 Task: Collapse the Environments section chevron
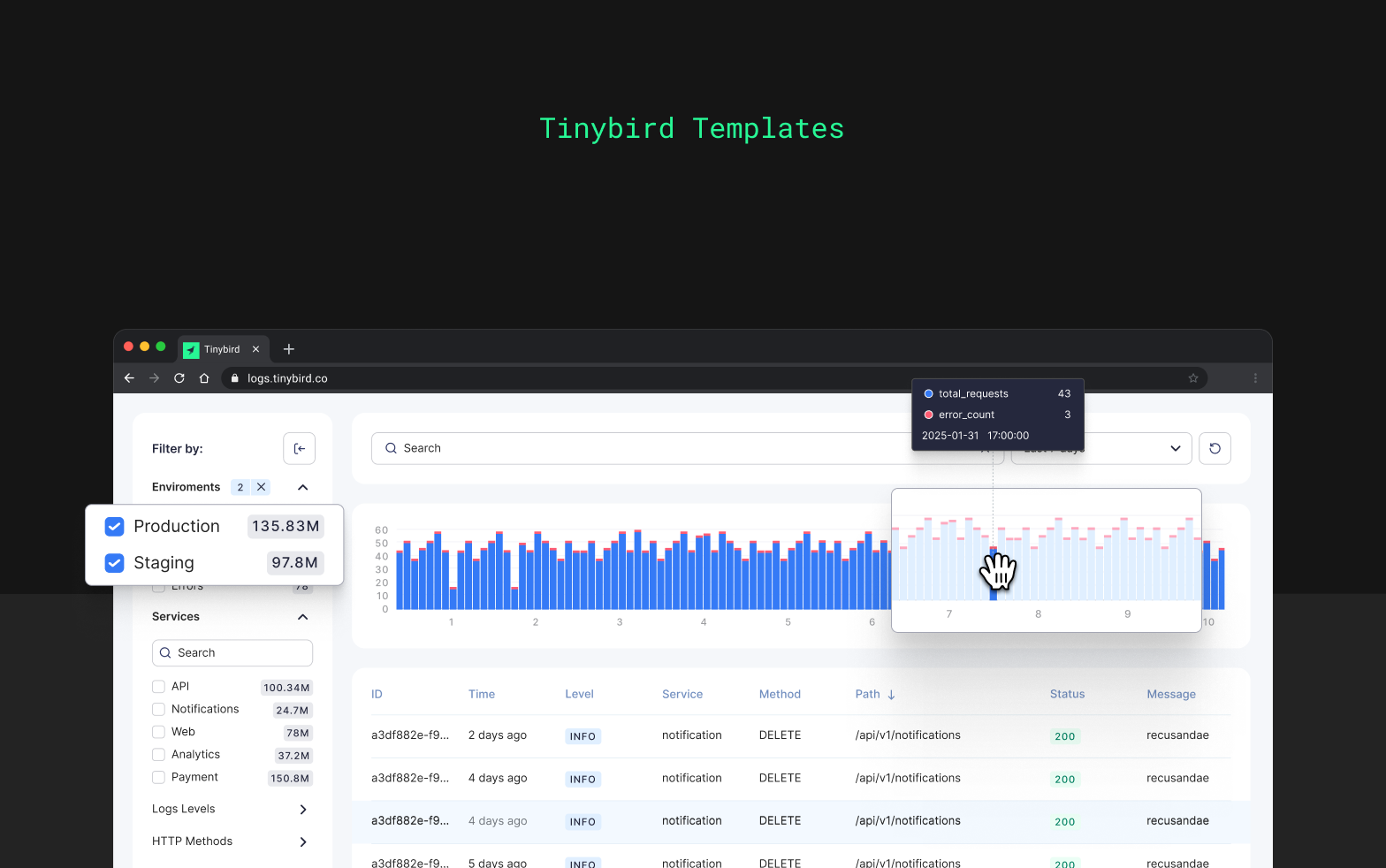303,487
